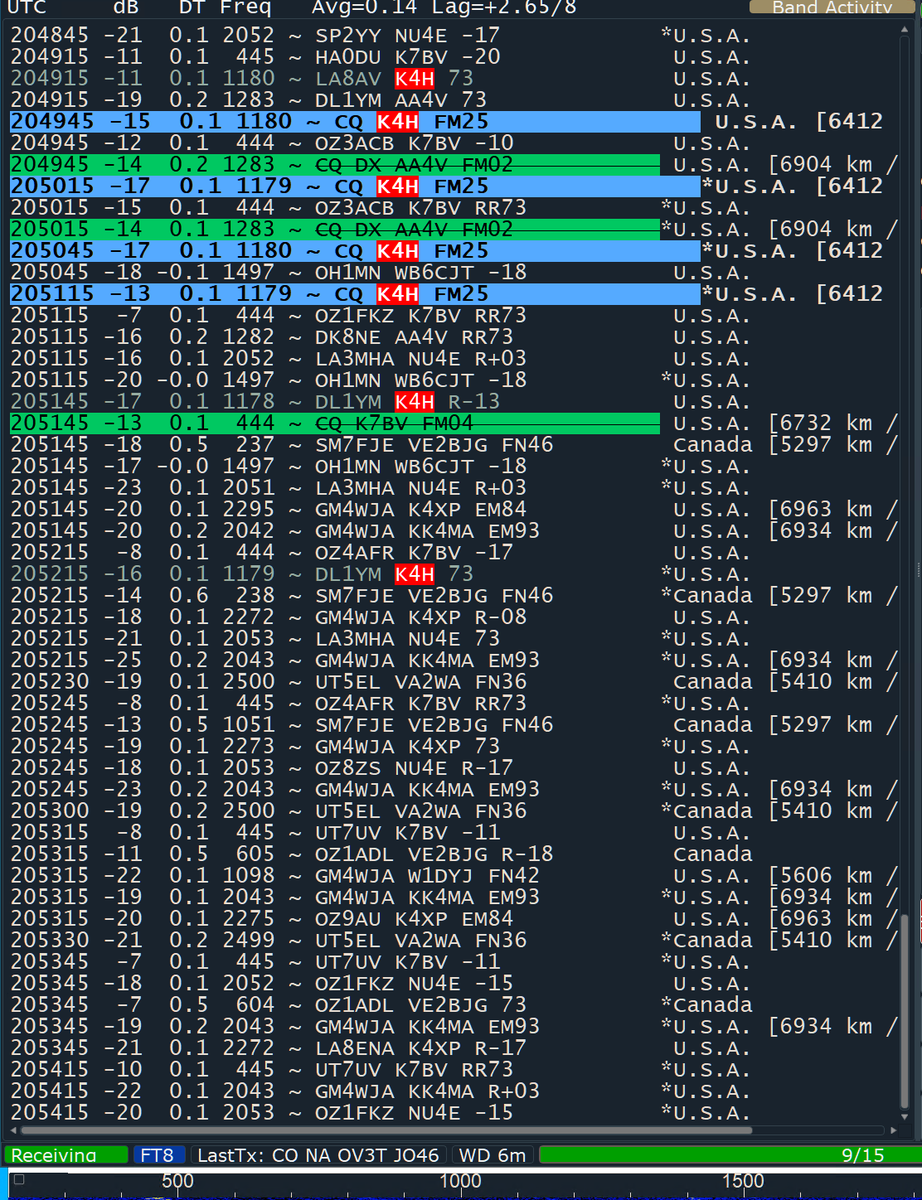Select the OZ1ADL VE2BJG 73 message
922x1200 pixels.
click(421, 1005)
